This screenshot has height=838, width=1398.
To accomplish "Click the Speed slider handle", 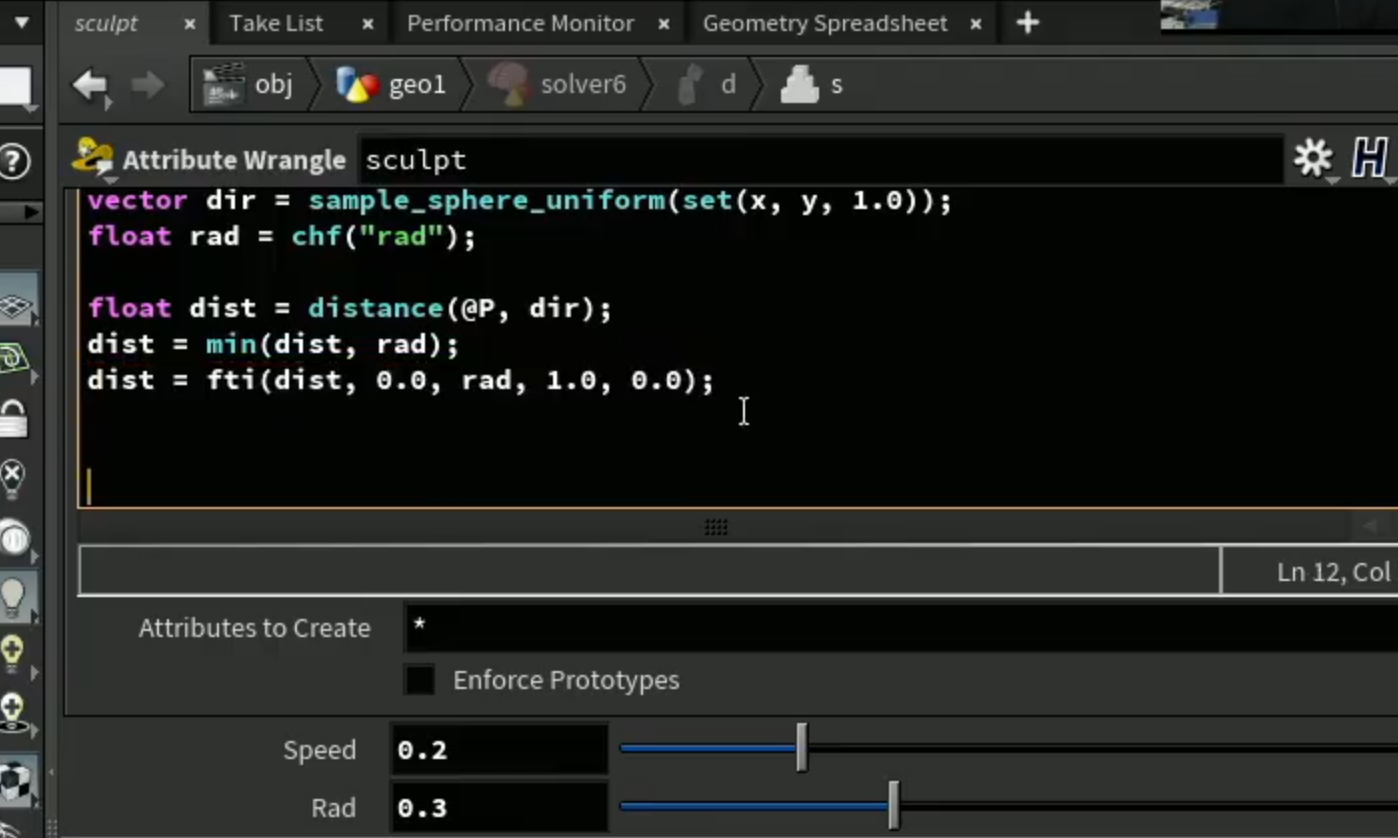I will tap(801, 748).
